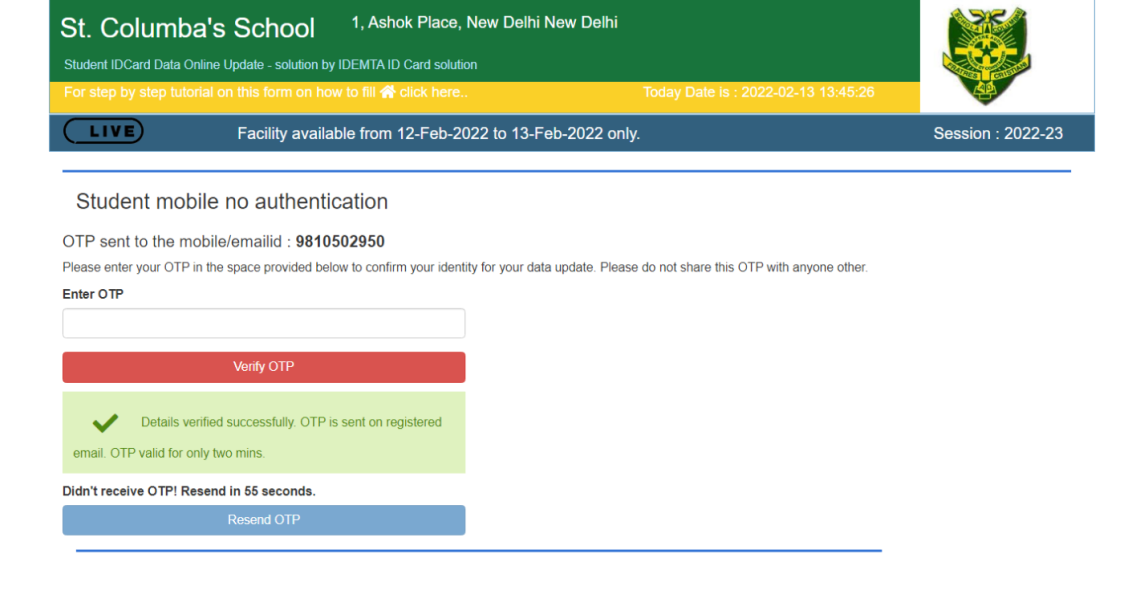This screenshot has height=609, width=1135.
Task: Open the step by step tutorial link
Action: coord(432,92)
